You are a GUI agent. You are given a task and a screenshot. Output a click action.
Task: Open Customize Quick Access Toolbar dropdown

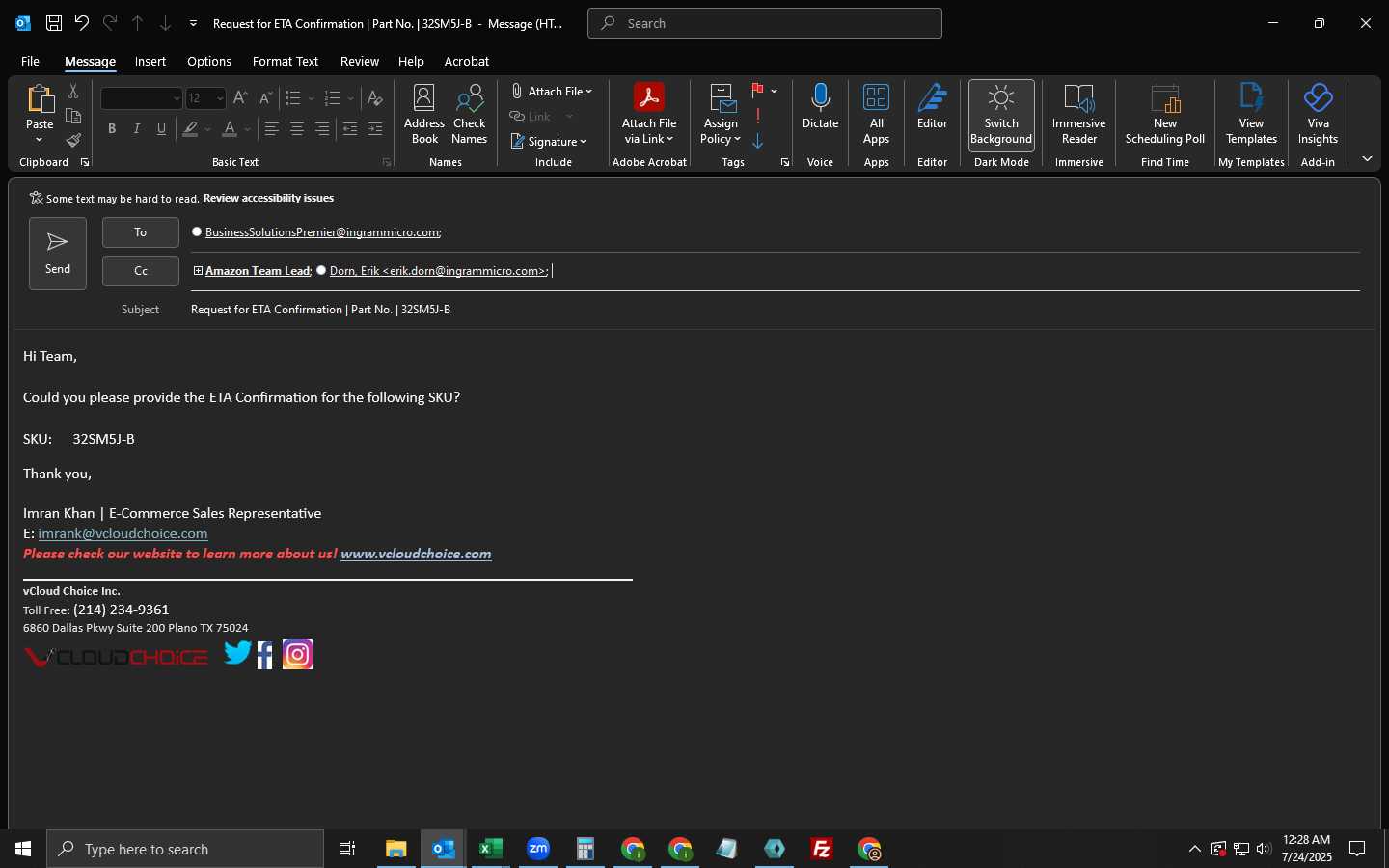pos(193,23)
